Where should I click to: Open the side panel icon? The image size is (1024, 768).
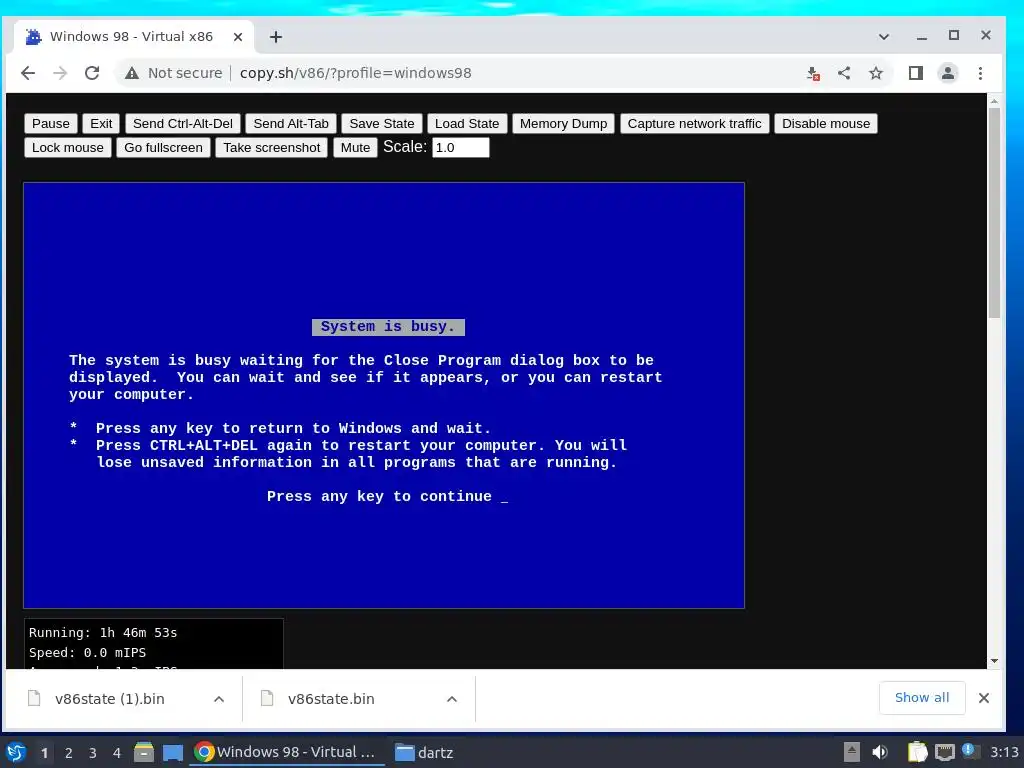click(916, 73)
